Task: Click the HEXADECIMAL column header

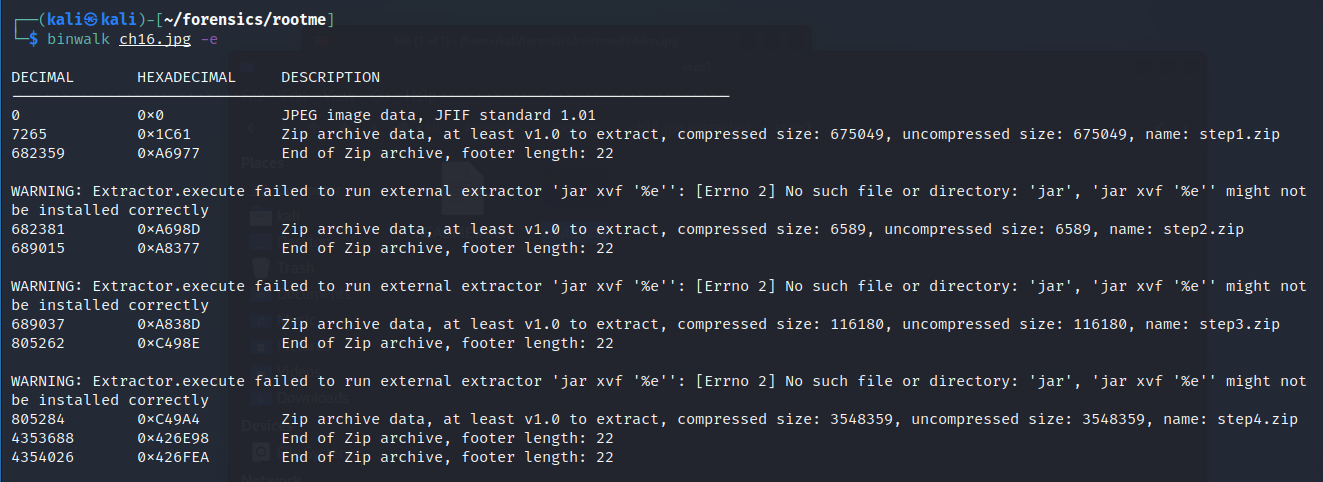Action: (187, 77)
